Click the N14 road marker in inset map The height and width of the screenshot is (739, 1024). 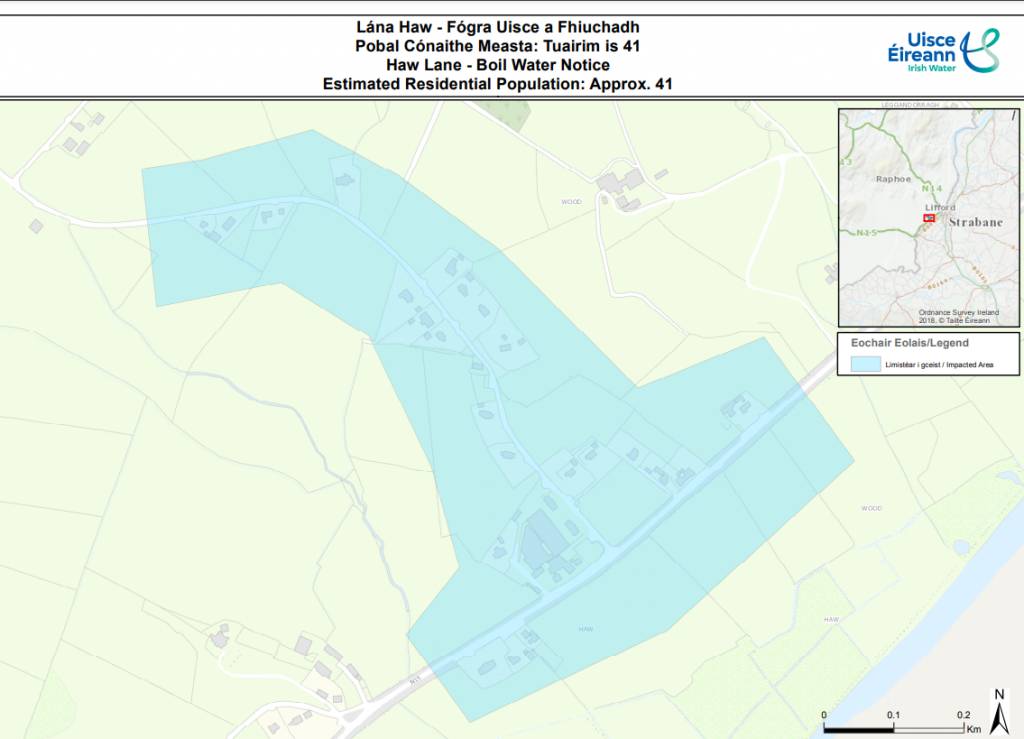tap(931, 188)
